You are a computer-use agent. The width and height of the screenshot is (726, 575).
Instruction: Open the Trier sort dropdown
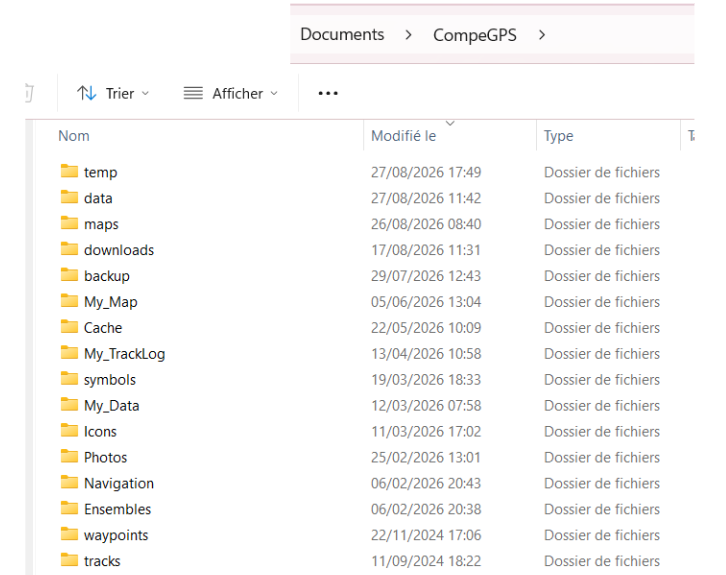[x=113, y=94]
